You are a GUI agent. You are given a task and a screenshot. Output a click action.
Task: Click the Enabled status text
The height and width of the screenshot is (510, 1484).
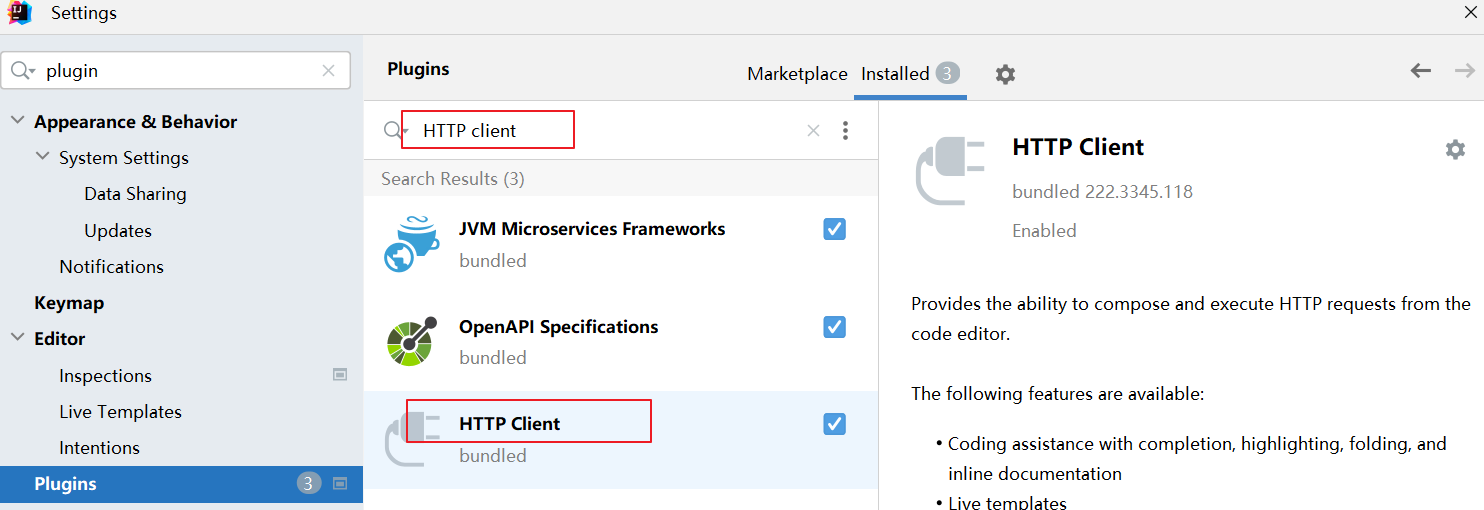(x=1044, y=230)
